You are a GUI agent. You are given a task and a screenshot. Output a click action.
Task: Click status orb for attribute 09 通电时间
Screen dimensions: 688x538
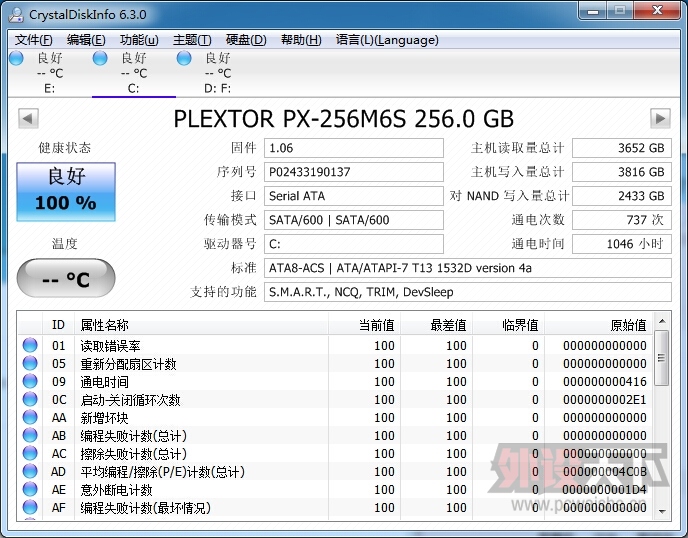pyautogui.click(x=30, y=382)
